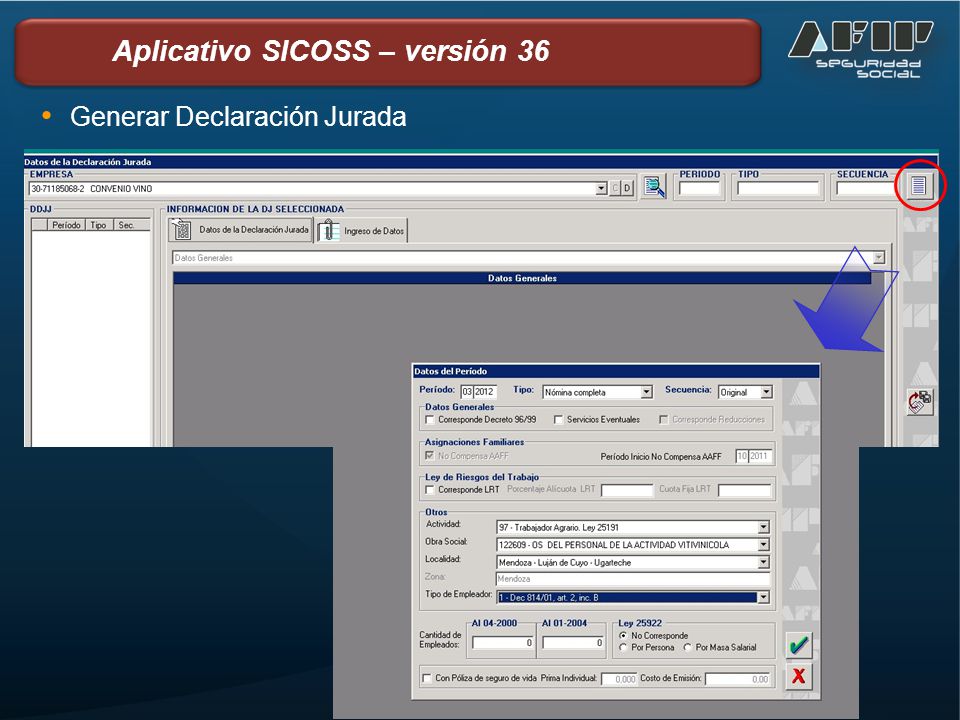Click the INFORMACION DE LA DJ SELECCIONADA label
960x720 pixels.
255,209
